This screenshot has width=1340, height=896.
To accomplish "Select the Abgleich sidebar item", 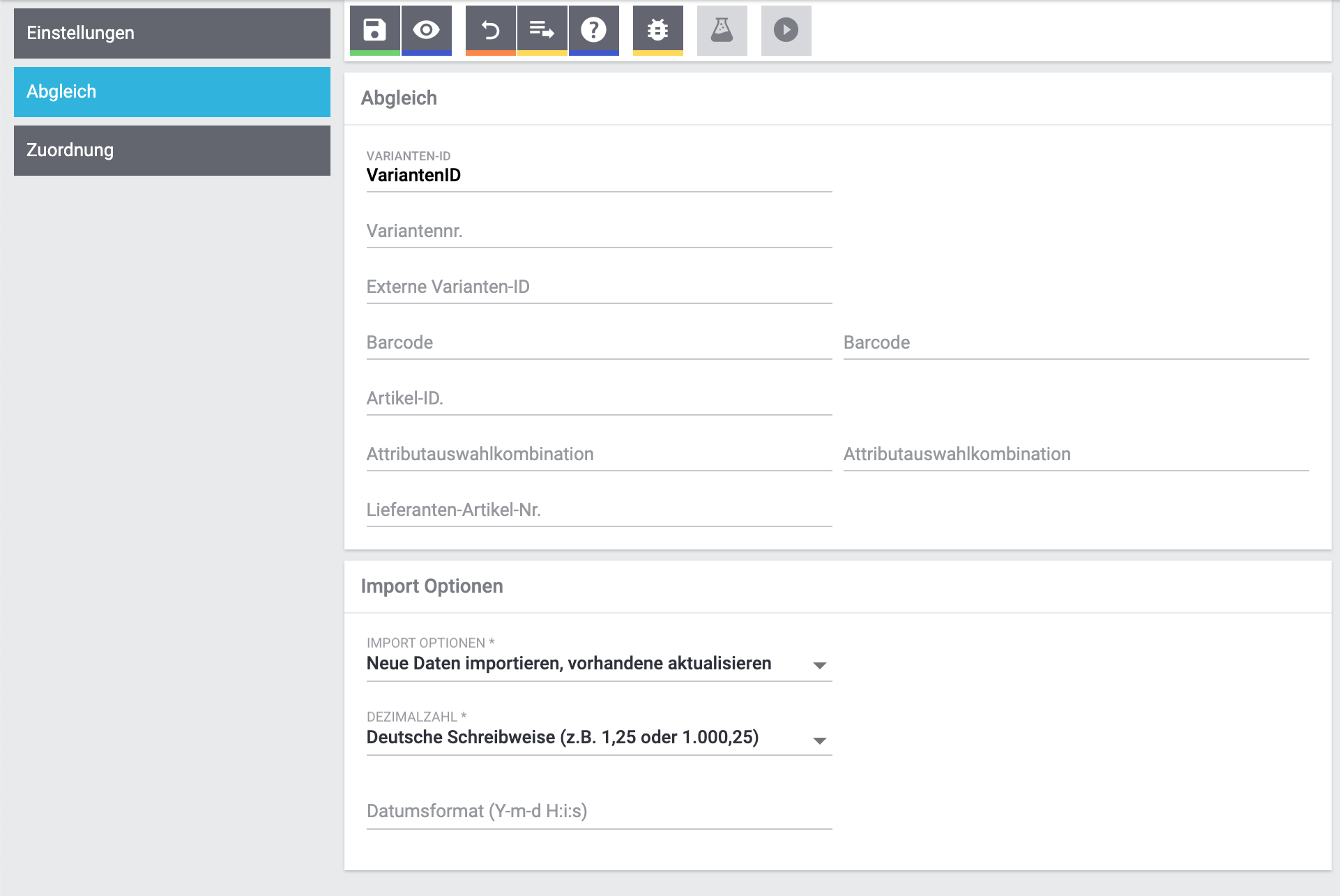I will (x=172, y=92).
